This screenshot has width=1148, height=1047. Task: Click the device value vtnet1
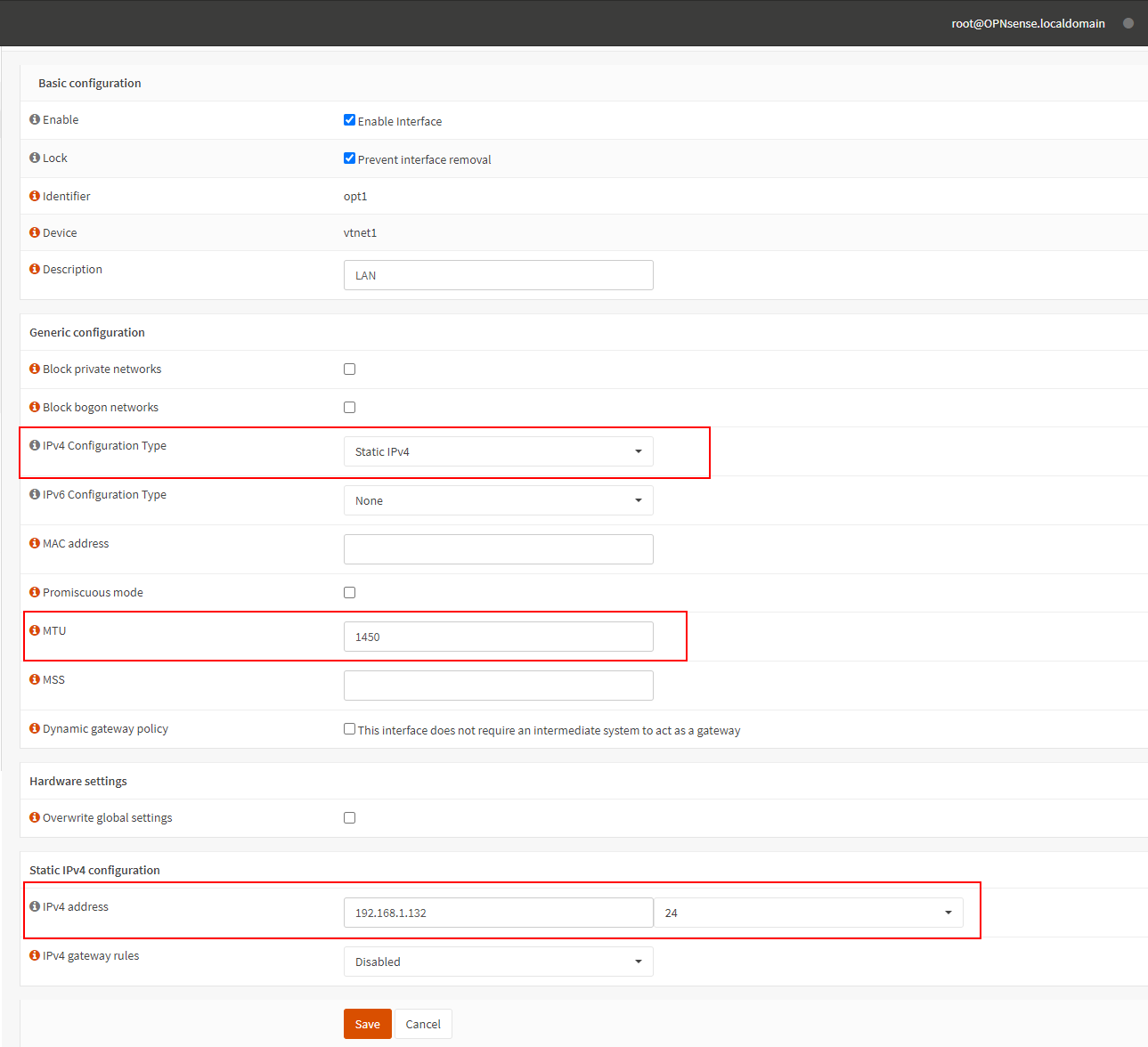tap(361, 232)
